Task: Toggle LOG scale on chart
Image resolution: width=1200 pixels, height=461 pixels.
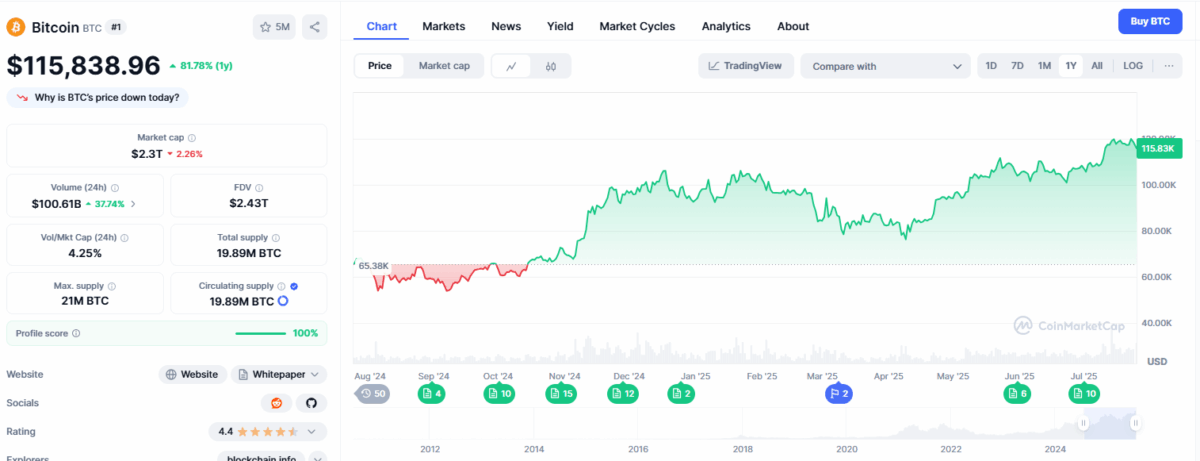Action: (x=1133, y=66)
